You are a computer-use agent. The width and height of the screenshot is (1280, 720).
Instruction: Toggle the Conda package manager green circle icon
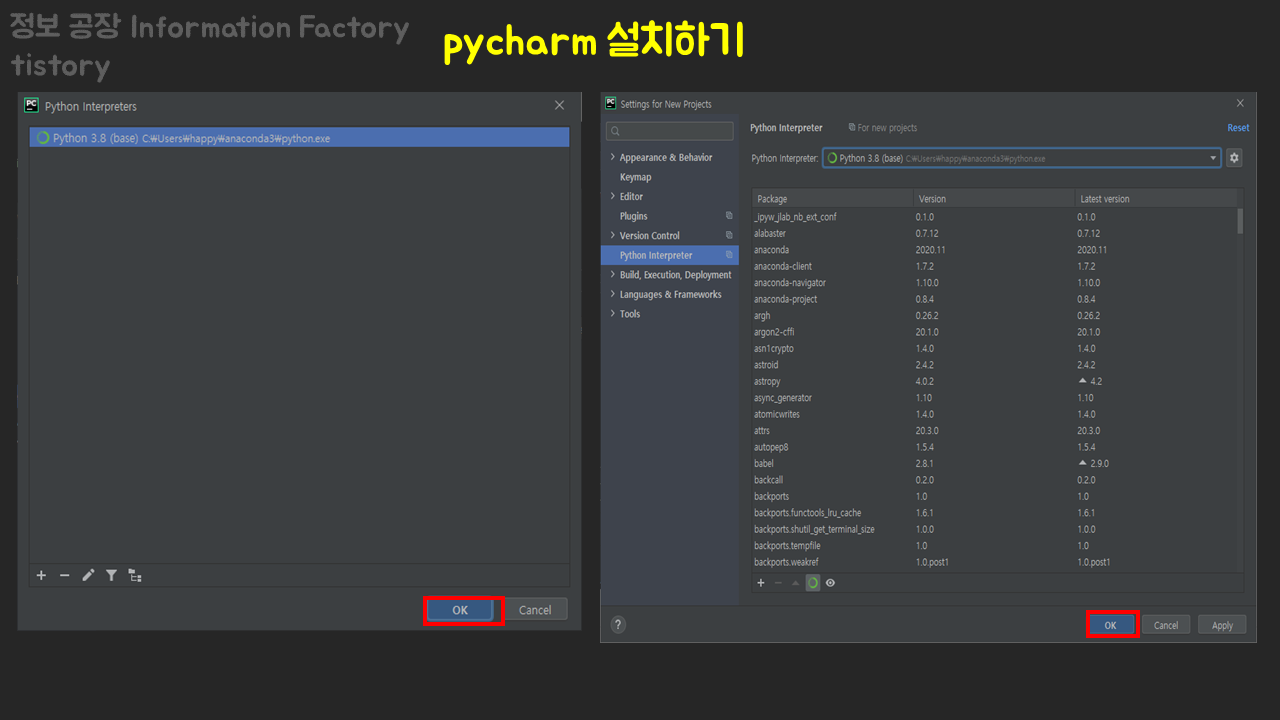click(x=813, y=582)
